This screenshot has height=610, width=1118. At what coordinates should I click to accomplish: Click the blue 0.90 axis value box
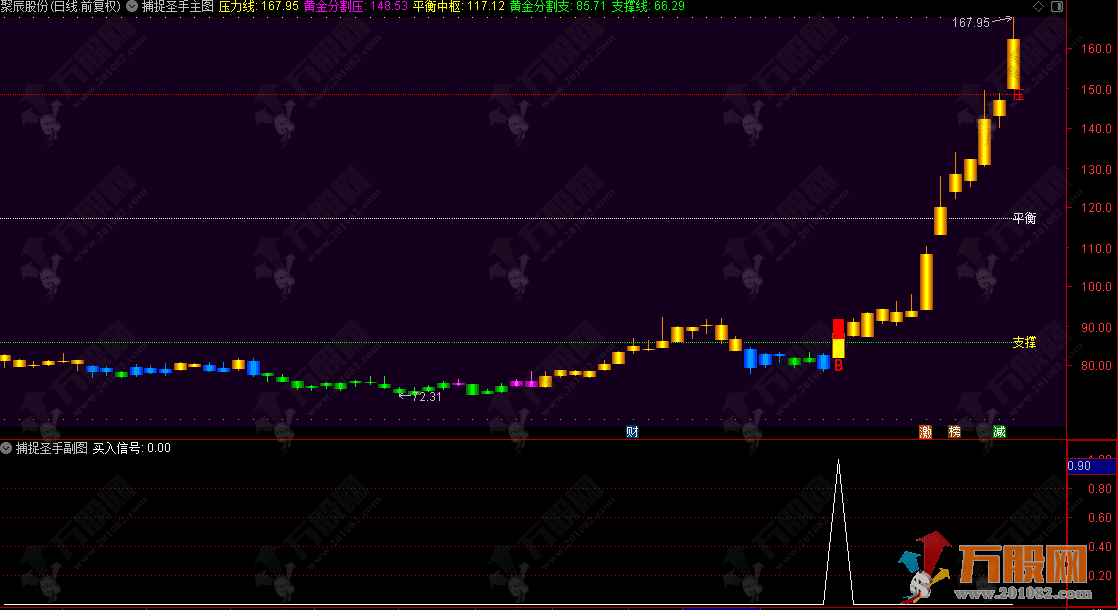click(1091, 466)
